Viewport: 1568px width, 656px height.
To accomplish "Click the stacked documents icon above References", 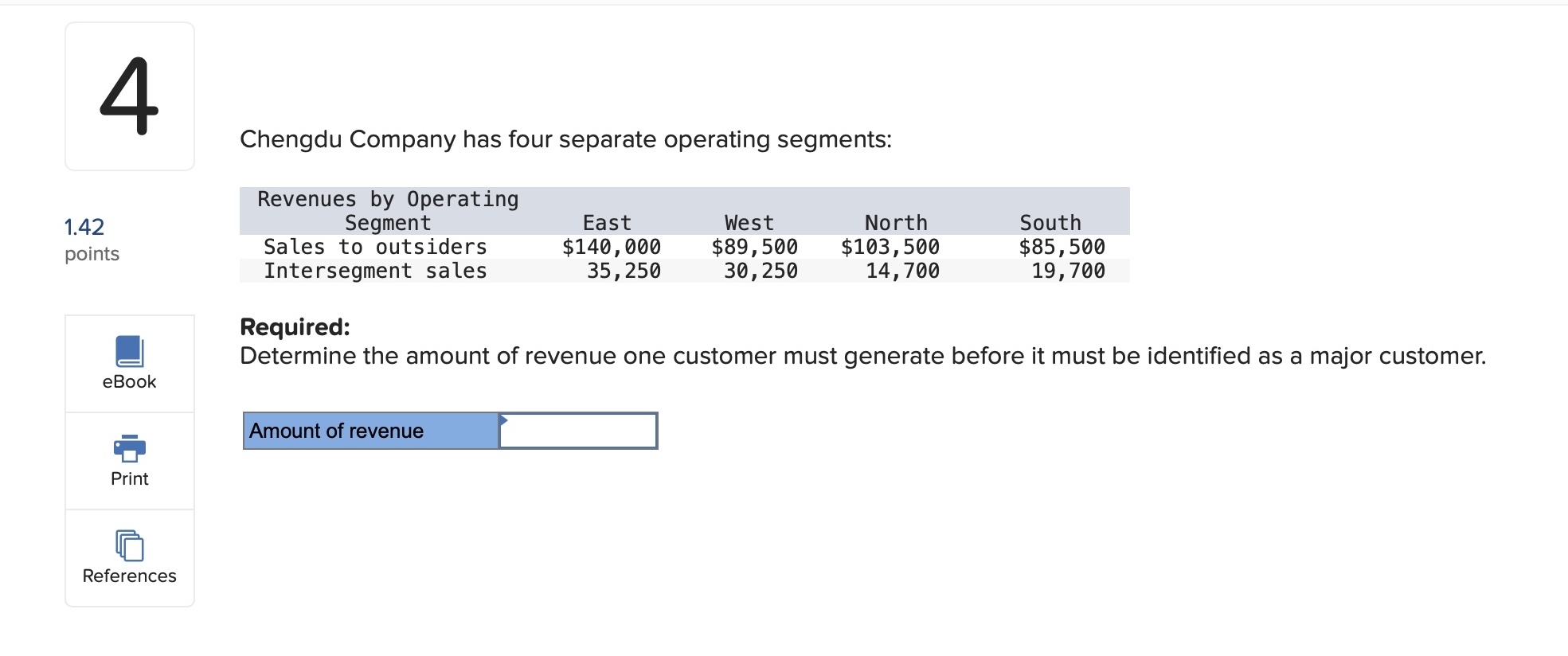I will 128,545.
